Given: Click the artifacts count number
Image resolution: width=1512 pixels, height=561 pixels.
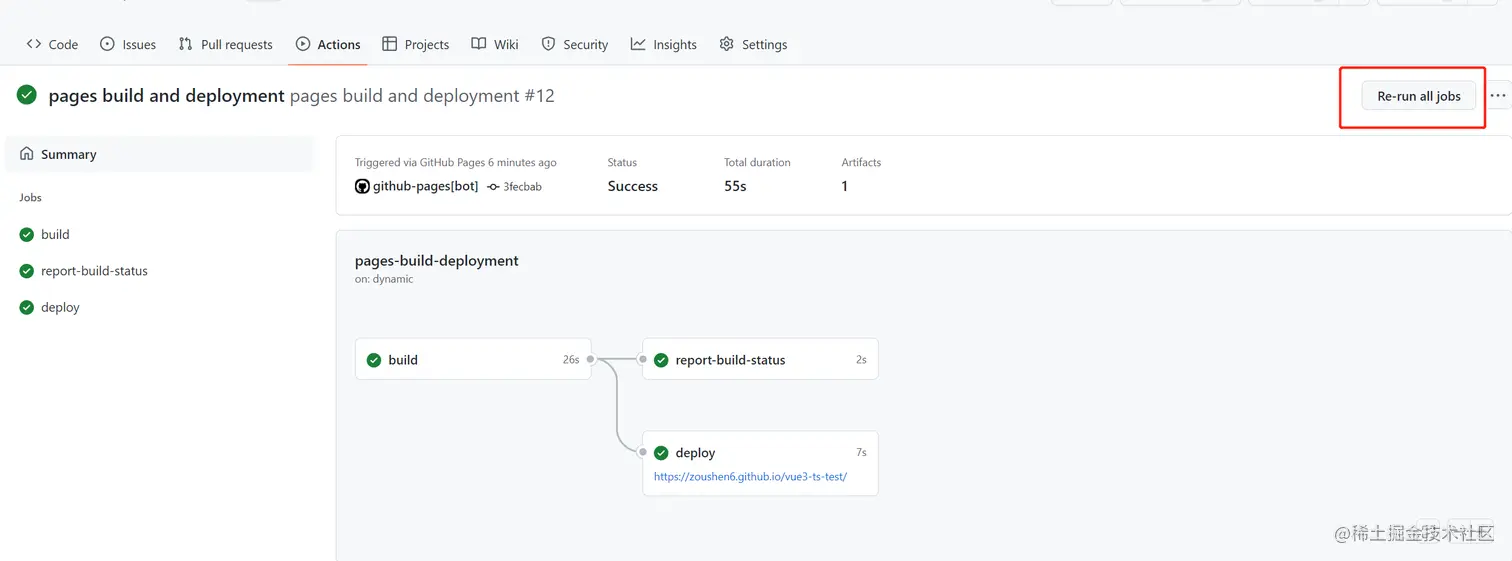Looking at the screenshot, I should pyautogui.click(x=845, y=187).
